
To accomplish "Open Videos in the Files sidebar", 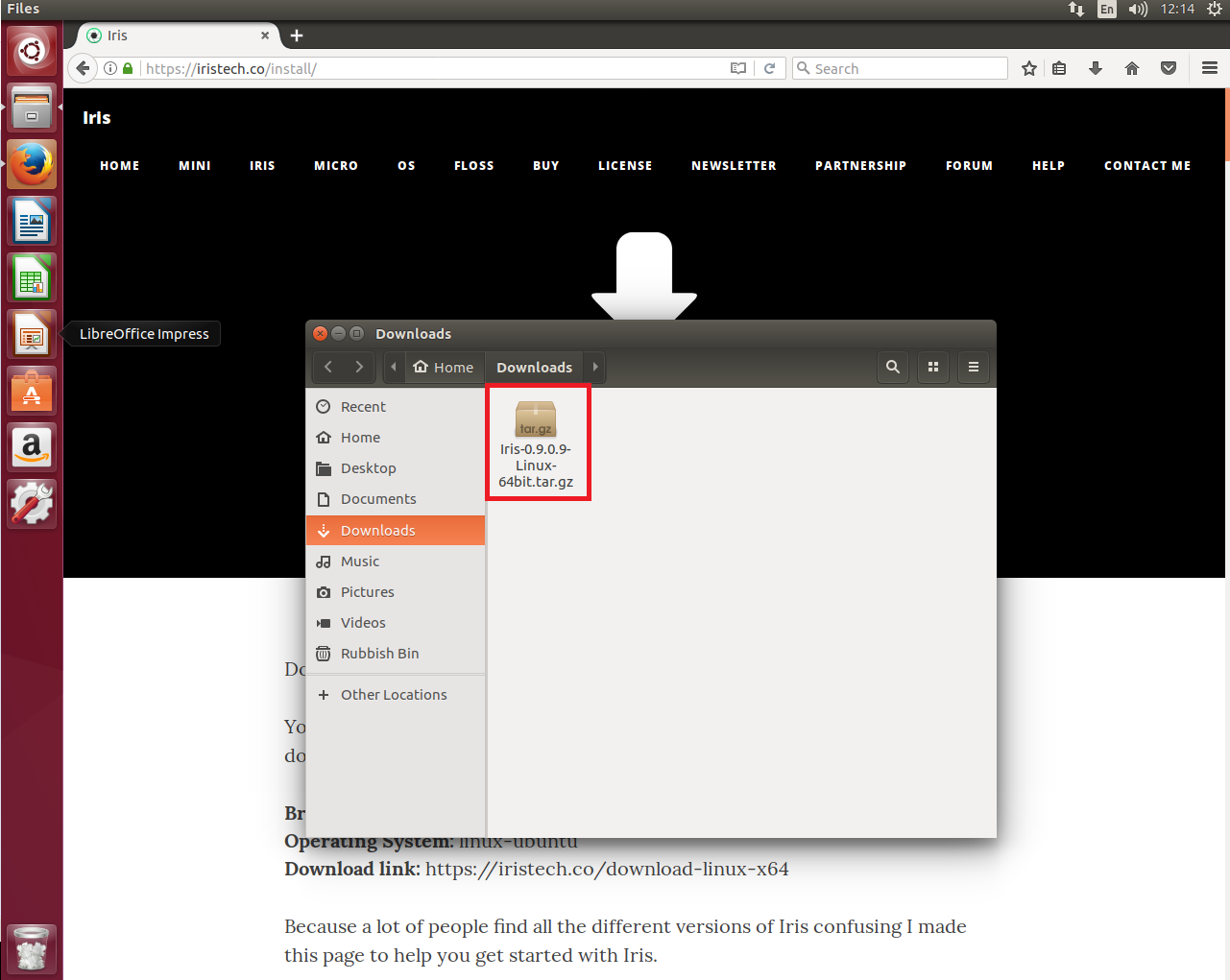I will pos(396,623).
